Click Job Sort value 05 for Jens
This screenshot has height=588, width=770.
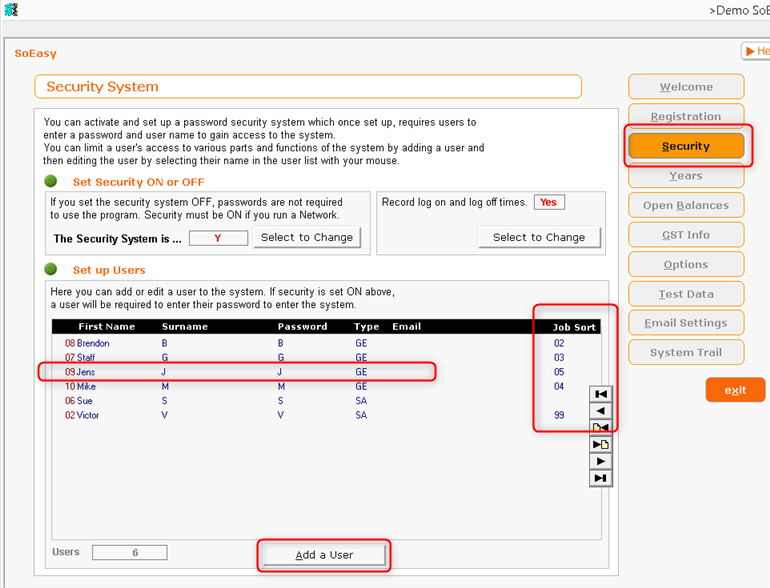pos(559,372)
